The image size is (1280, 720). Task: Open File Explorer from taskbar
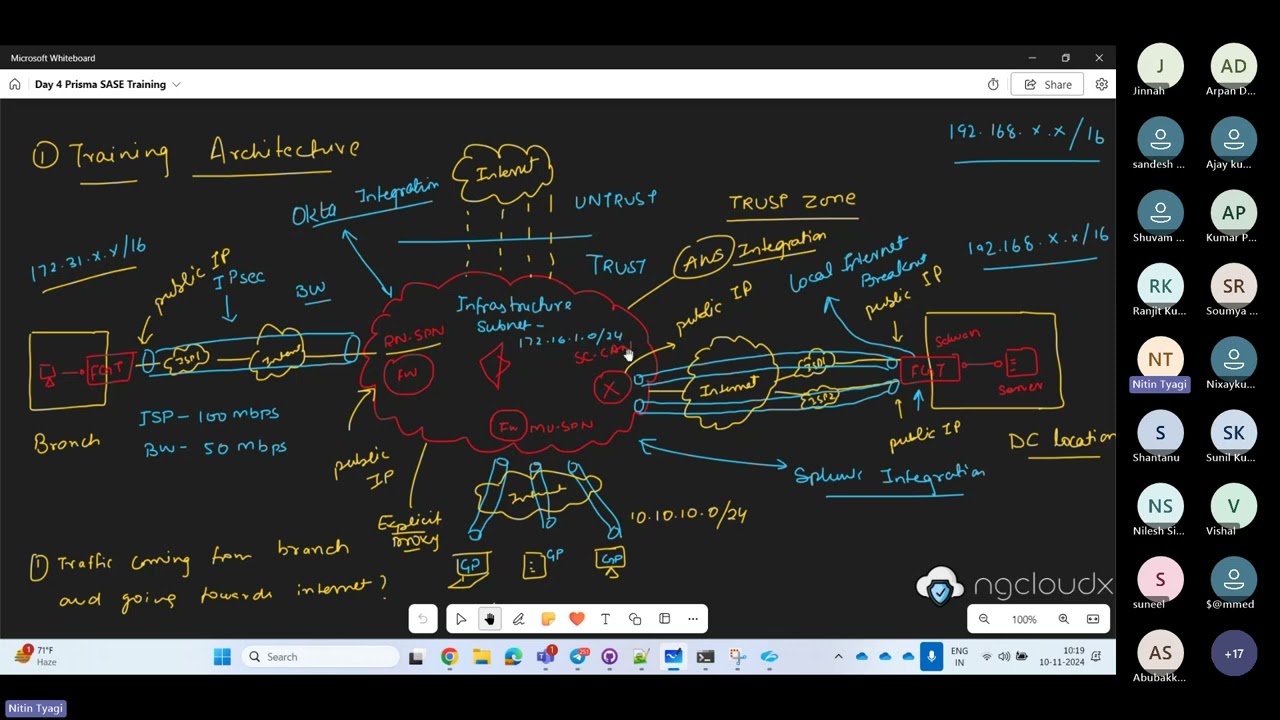click(x=481, y=657)
